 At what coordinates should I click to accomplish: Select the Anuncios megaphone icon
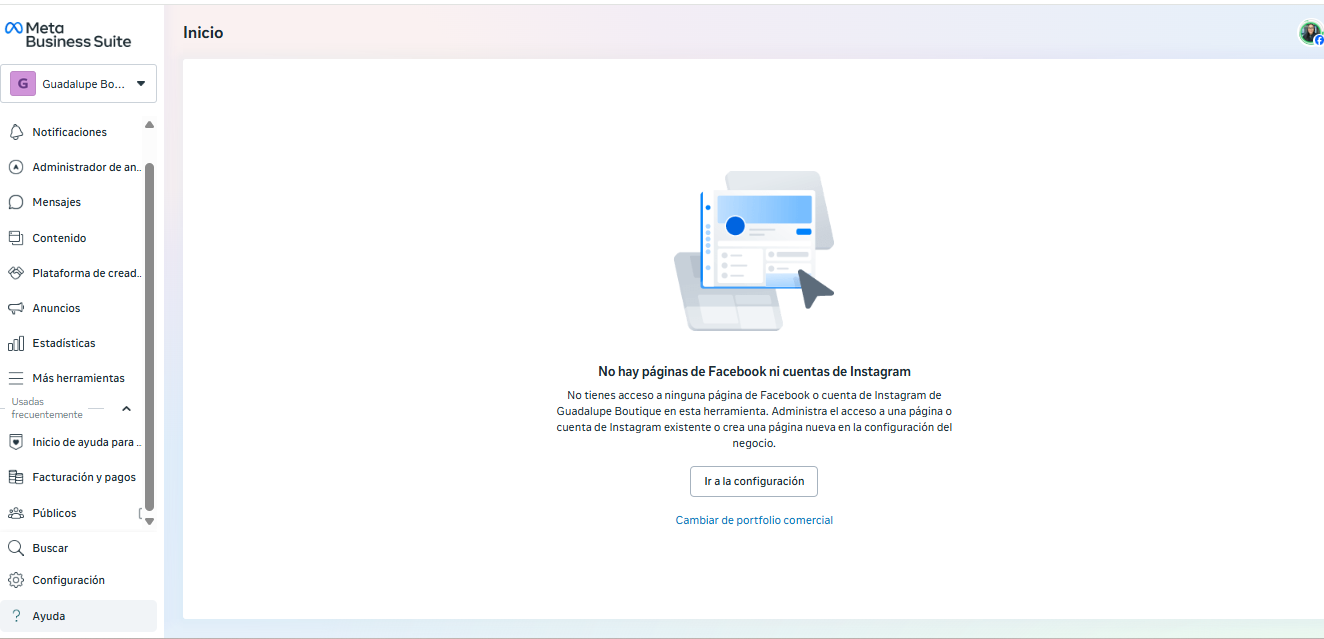[x=15, y=308]
